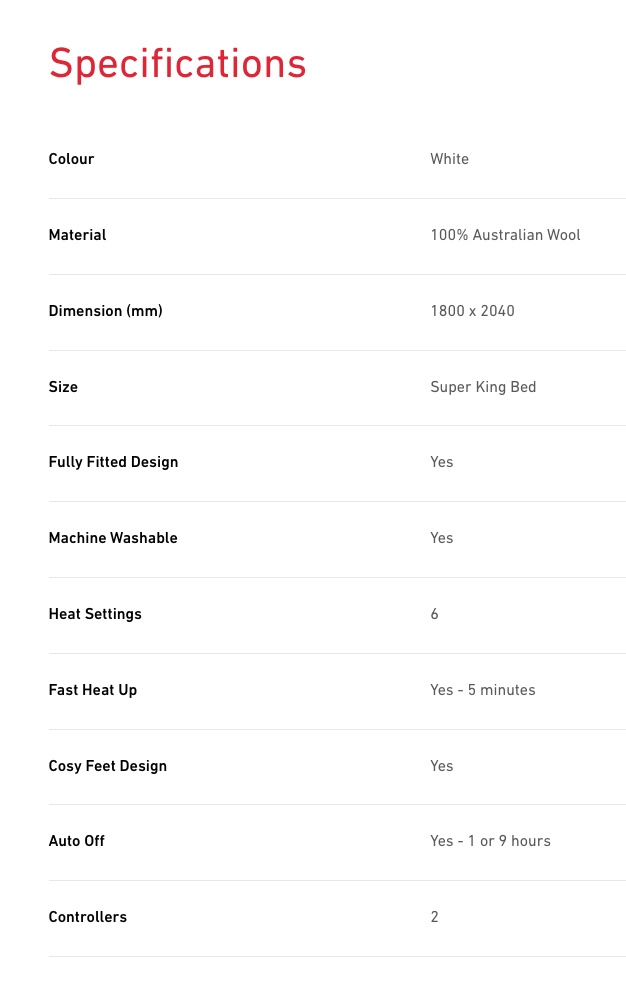
Task: Click the Cosy Feet Design label
Action: point(108,766)
